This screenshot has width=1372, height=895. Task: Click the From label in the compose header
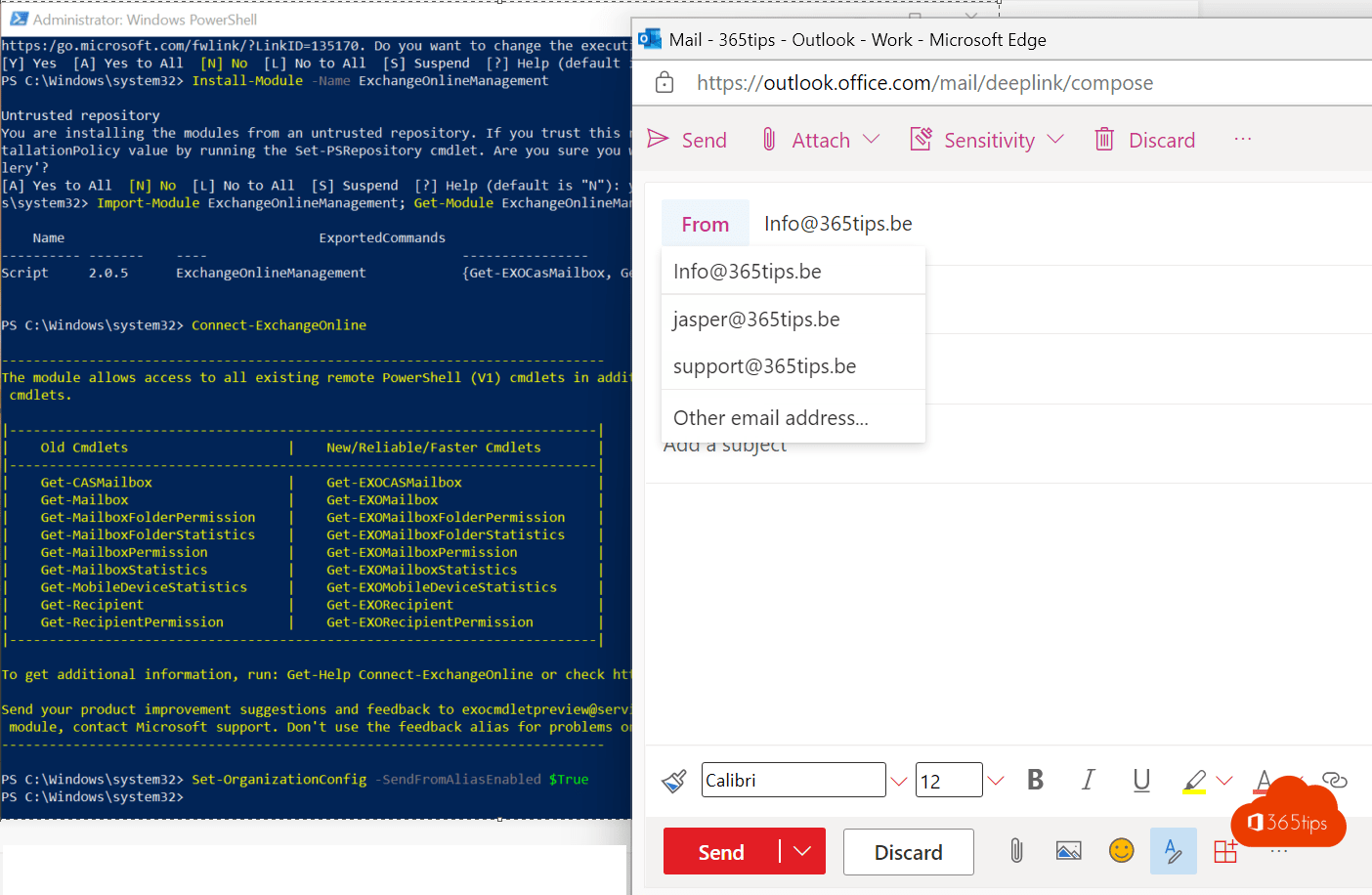click(705, 223)
